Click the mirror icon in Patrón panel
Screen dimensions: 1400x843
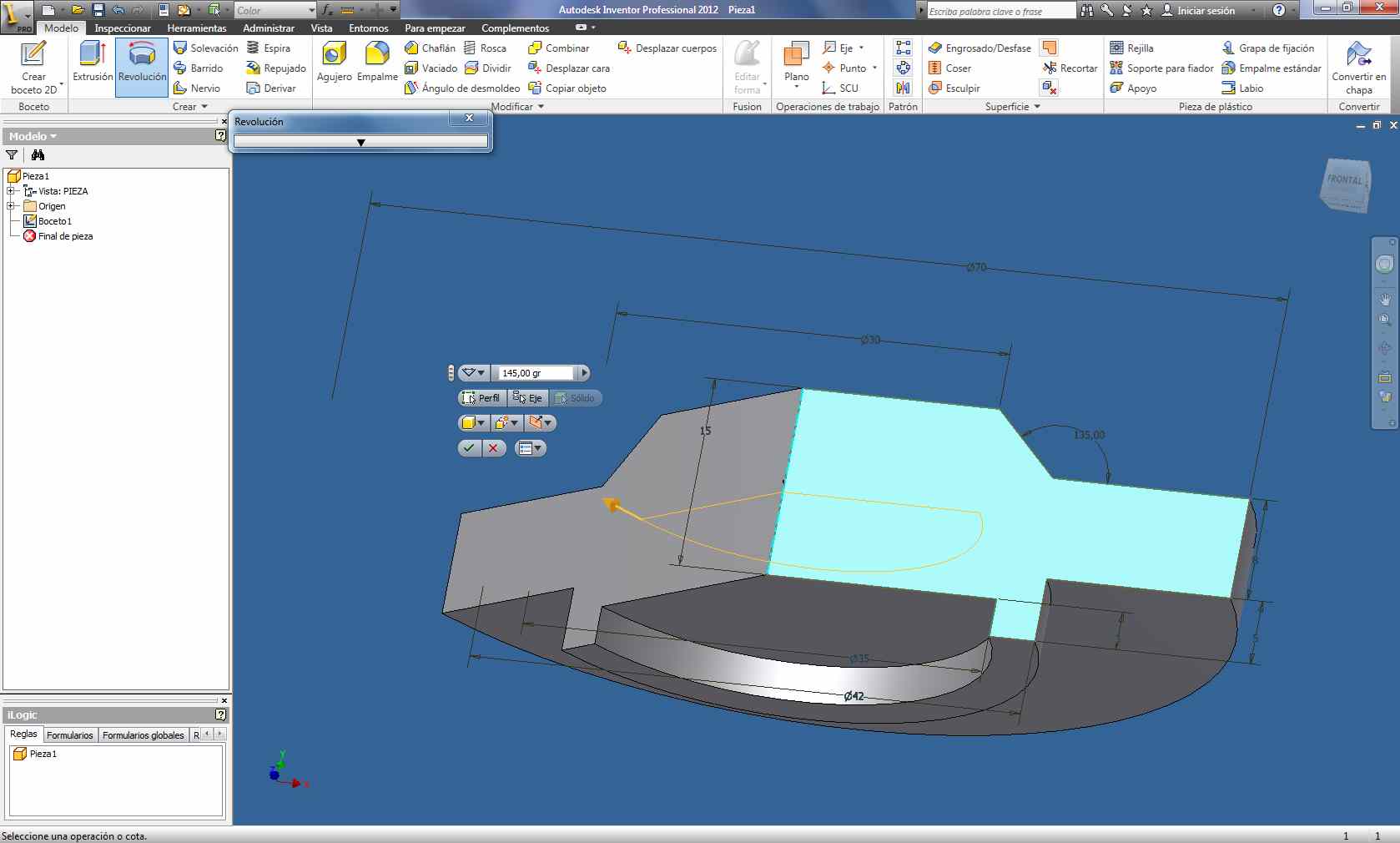pyautogui.click(x=903, y=88)
